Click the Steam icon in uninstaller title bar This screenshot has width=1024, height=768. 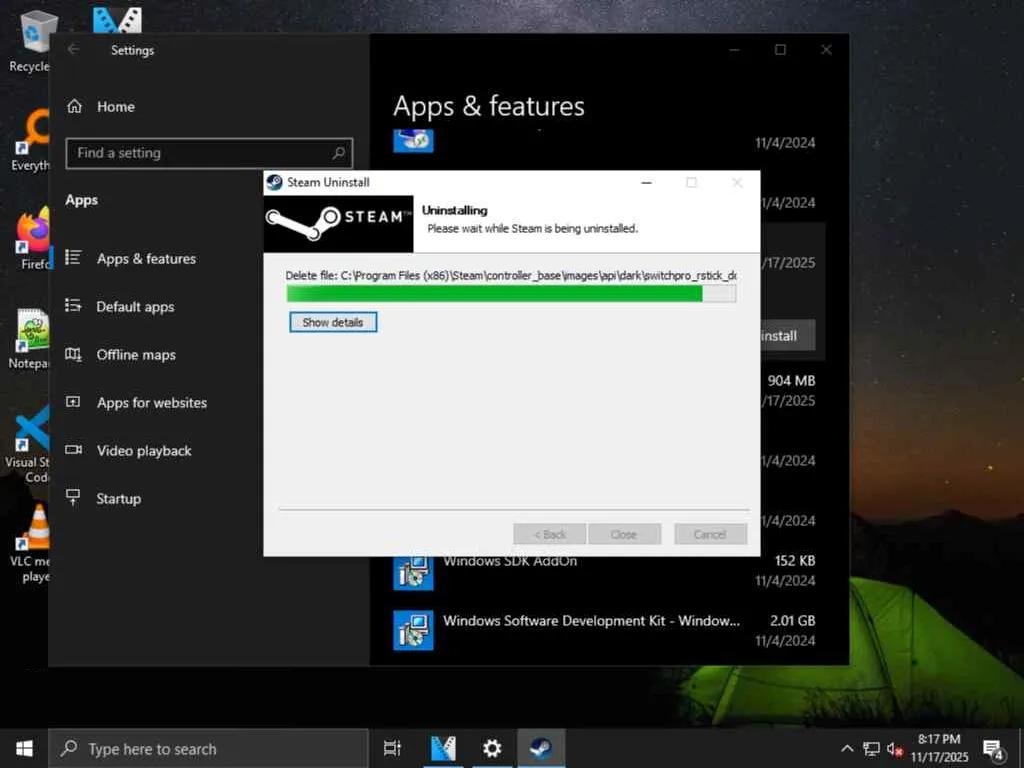coord(274,182)
